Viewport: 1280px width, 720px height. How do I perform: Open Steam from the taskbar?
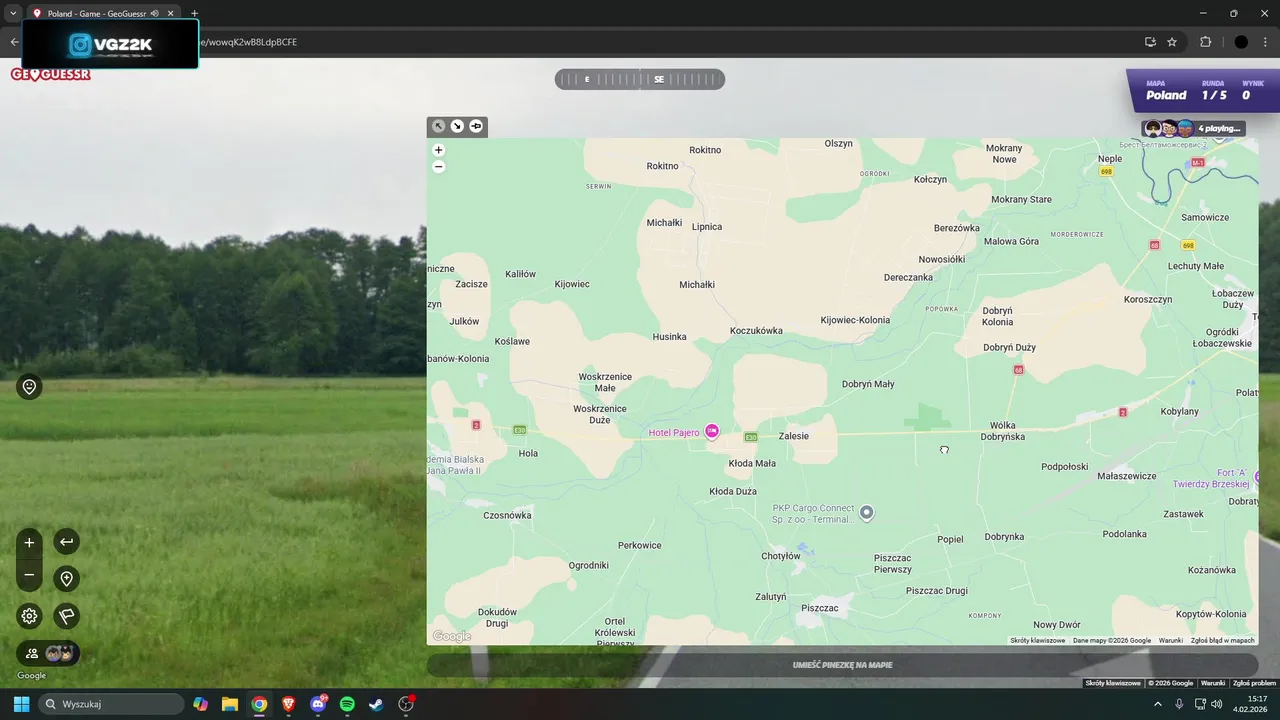[376, 704]
